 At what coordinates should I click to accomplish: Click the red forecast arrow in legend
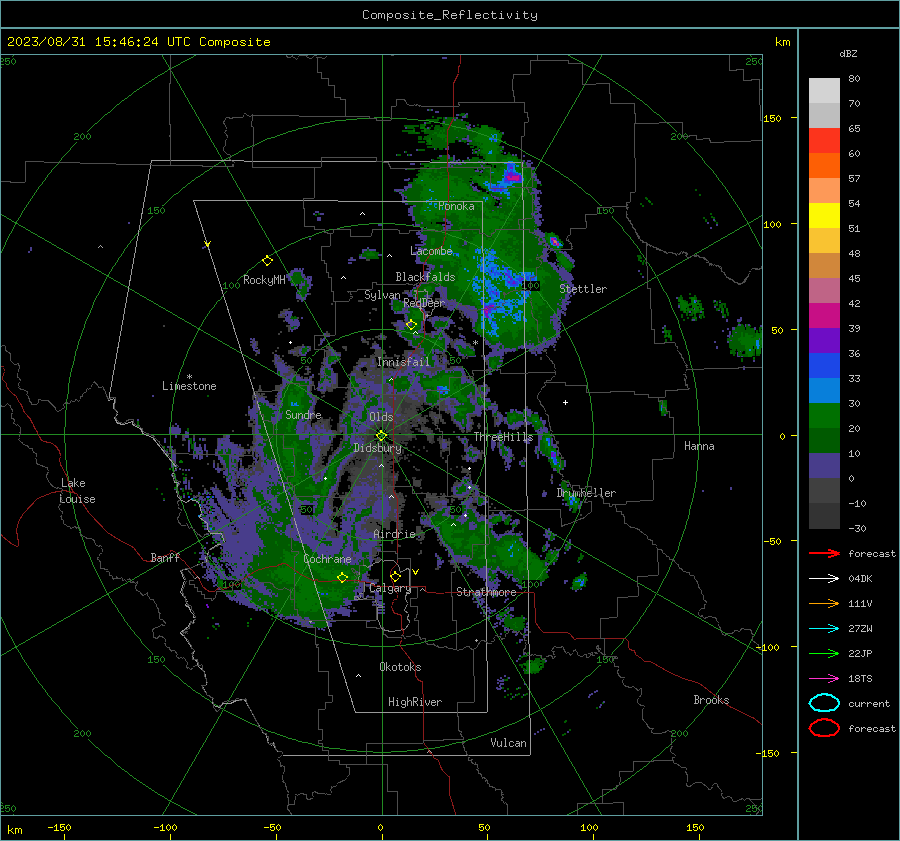pyautogui.click(x=824, y=553)
